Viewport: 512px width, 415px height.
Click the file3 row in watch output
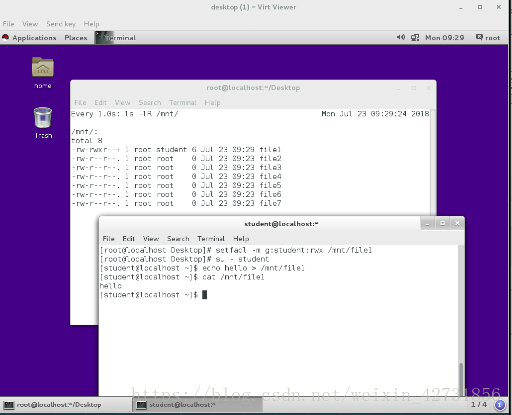[x=176, y=167]
